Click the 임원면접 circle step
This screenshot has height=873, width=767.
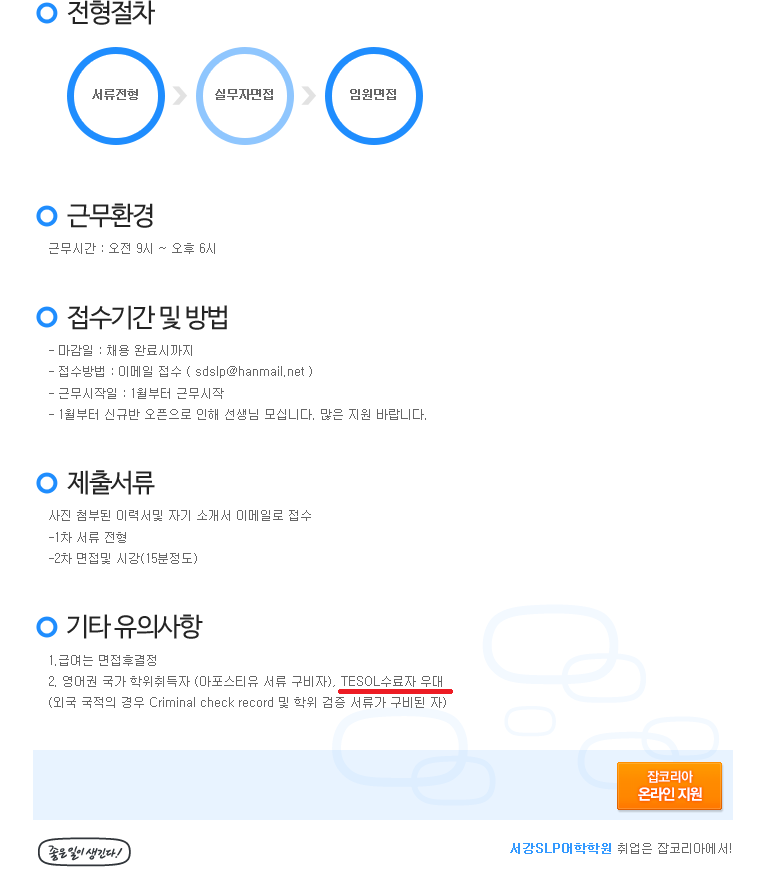(374, 96)
